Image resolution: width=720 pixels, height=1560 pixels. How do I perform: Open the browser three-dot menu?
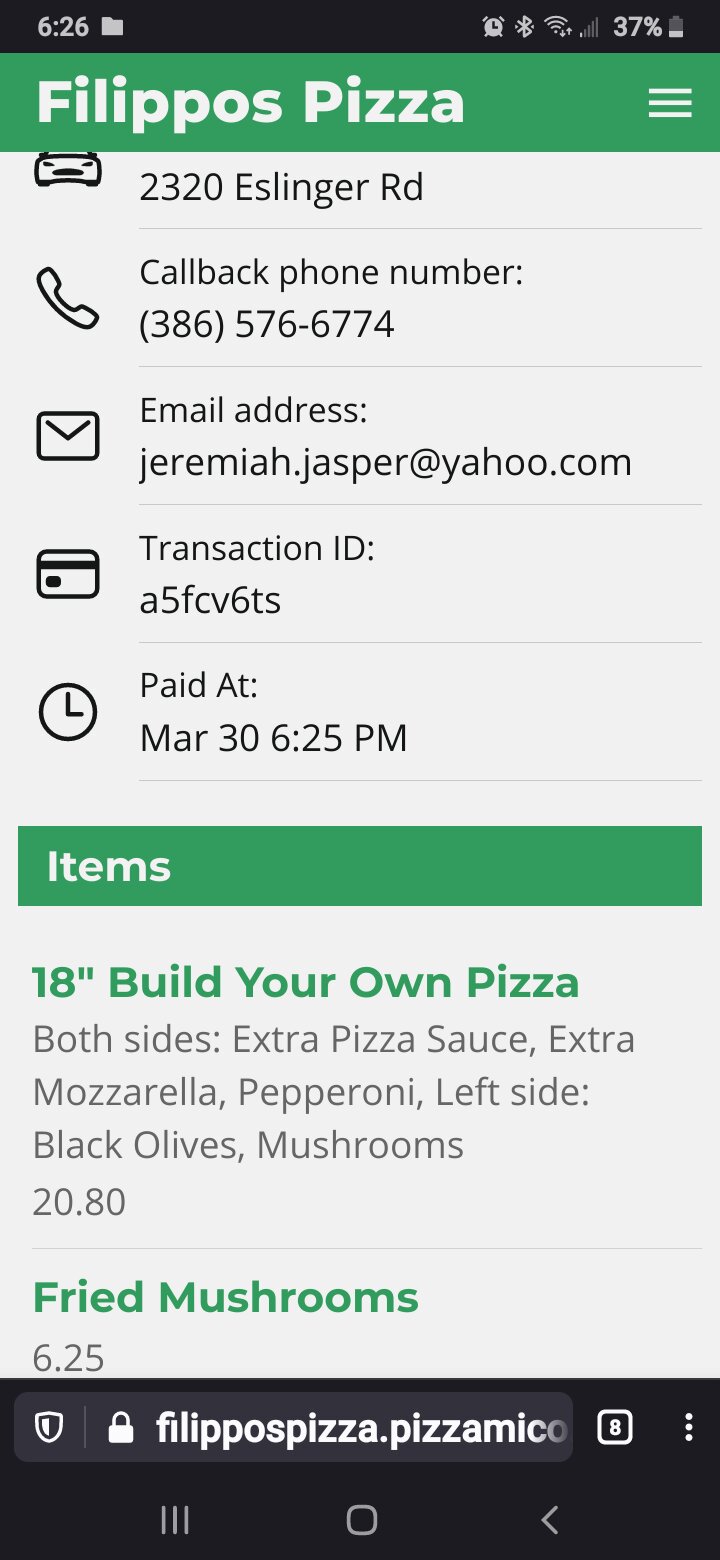click(x=688, y=1428)
